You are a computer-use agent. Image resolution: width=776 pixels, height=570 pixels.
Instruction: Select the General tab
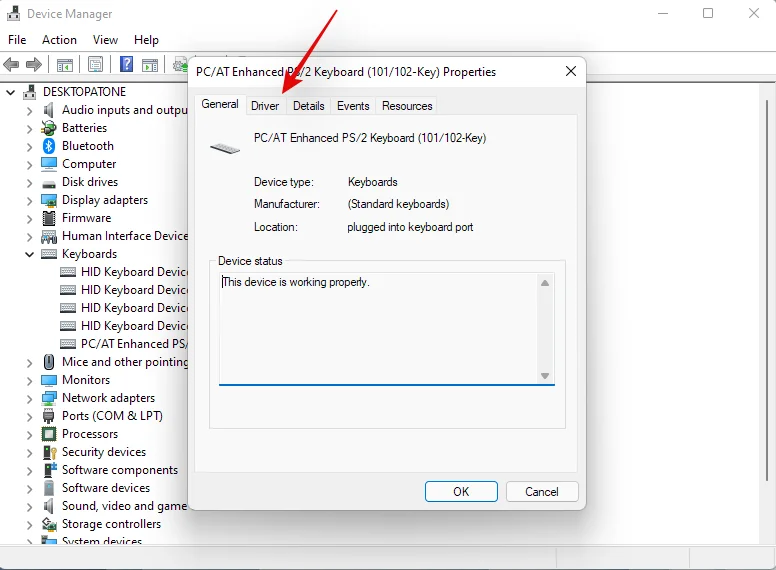pyautogui.click(x=220, y=104)
